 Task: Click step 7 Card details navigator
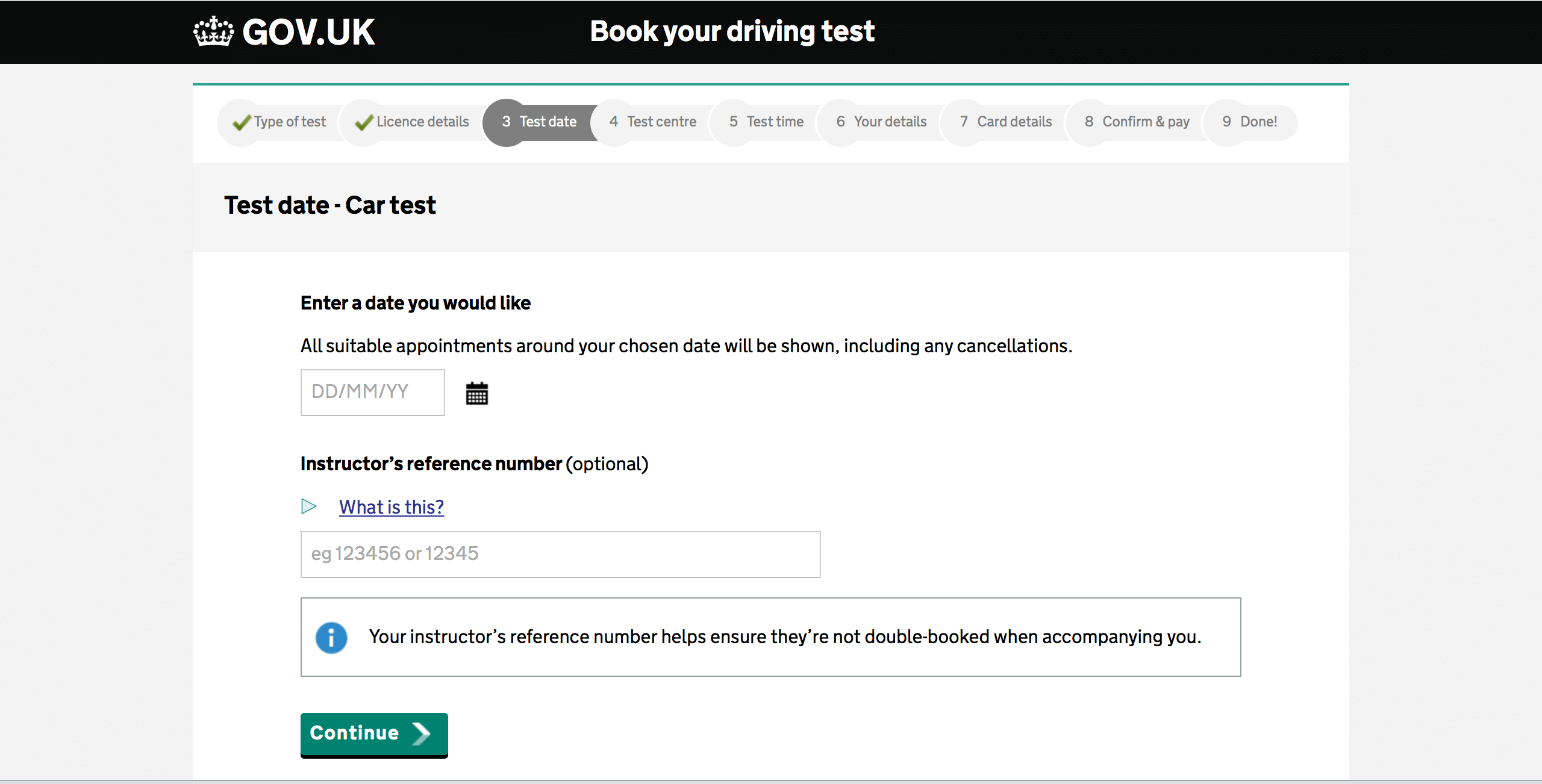pyautogui.click(x=1004, y=121)
